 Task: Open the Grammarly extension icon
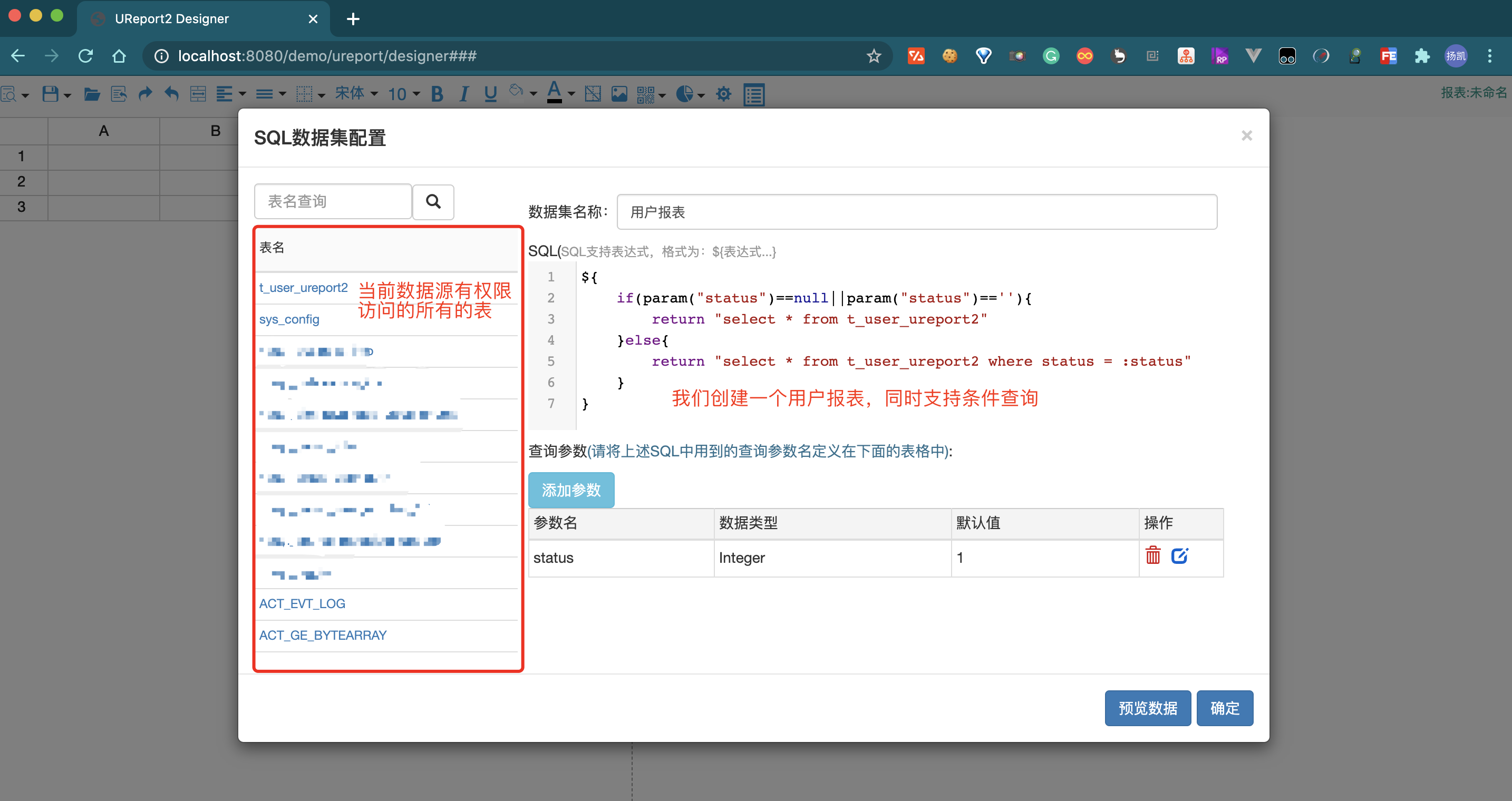click(x=1051, y=56)
